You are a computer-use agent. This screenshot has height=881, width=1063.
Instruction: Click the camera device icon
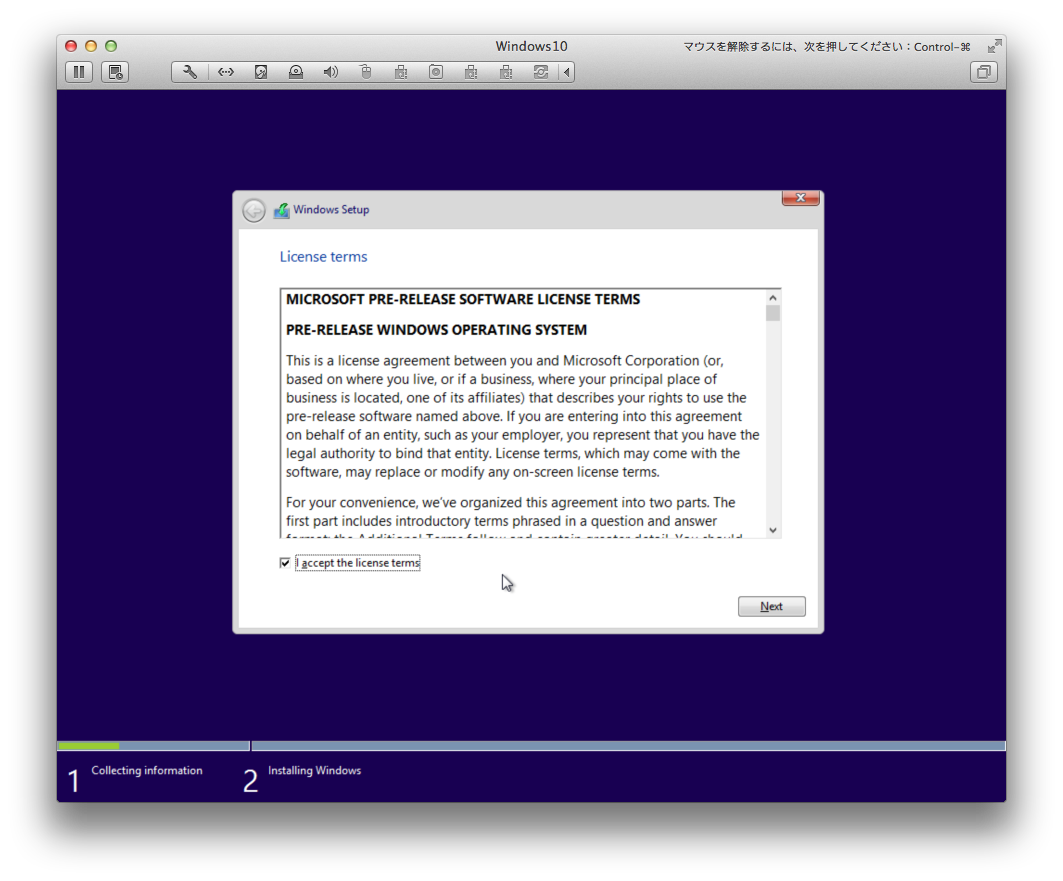(x=436, y=72)
